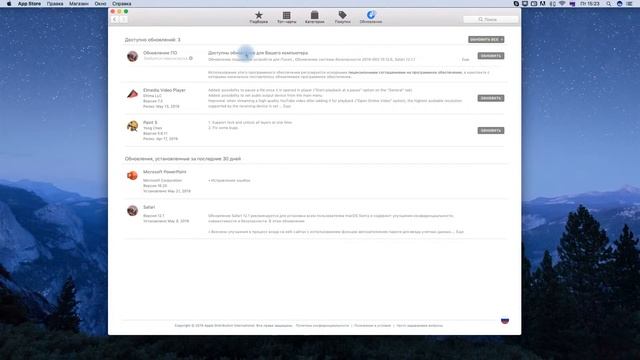This screenshot has height=360, width=640.
Task: Update the Paint S app
Action: pos(491,131)
